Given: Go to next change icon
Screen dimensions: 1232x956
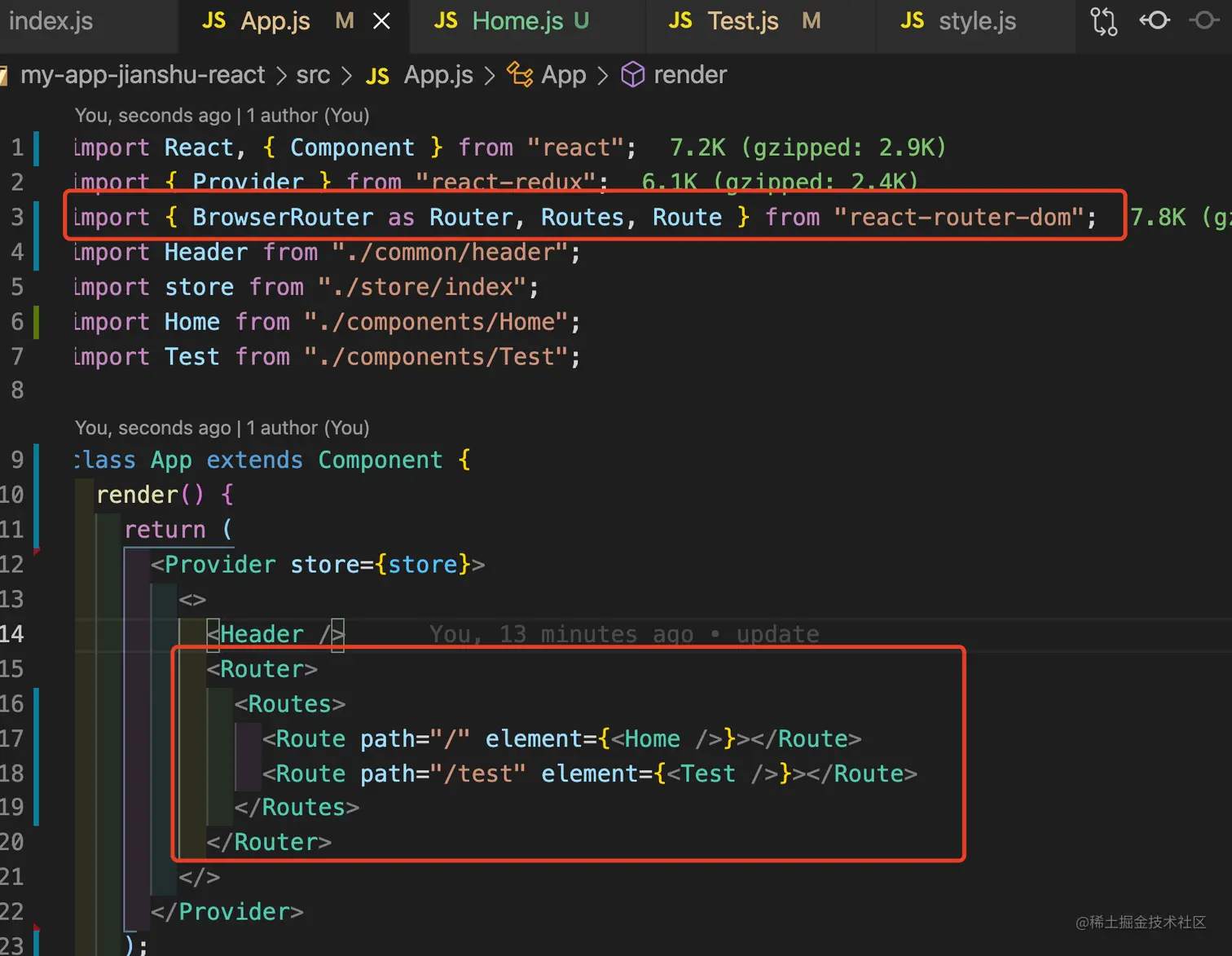Looking at the screenshot, I should point(1204,20).
